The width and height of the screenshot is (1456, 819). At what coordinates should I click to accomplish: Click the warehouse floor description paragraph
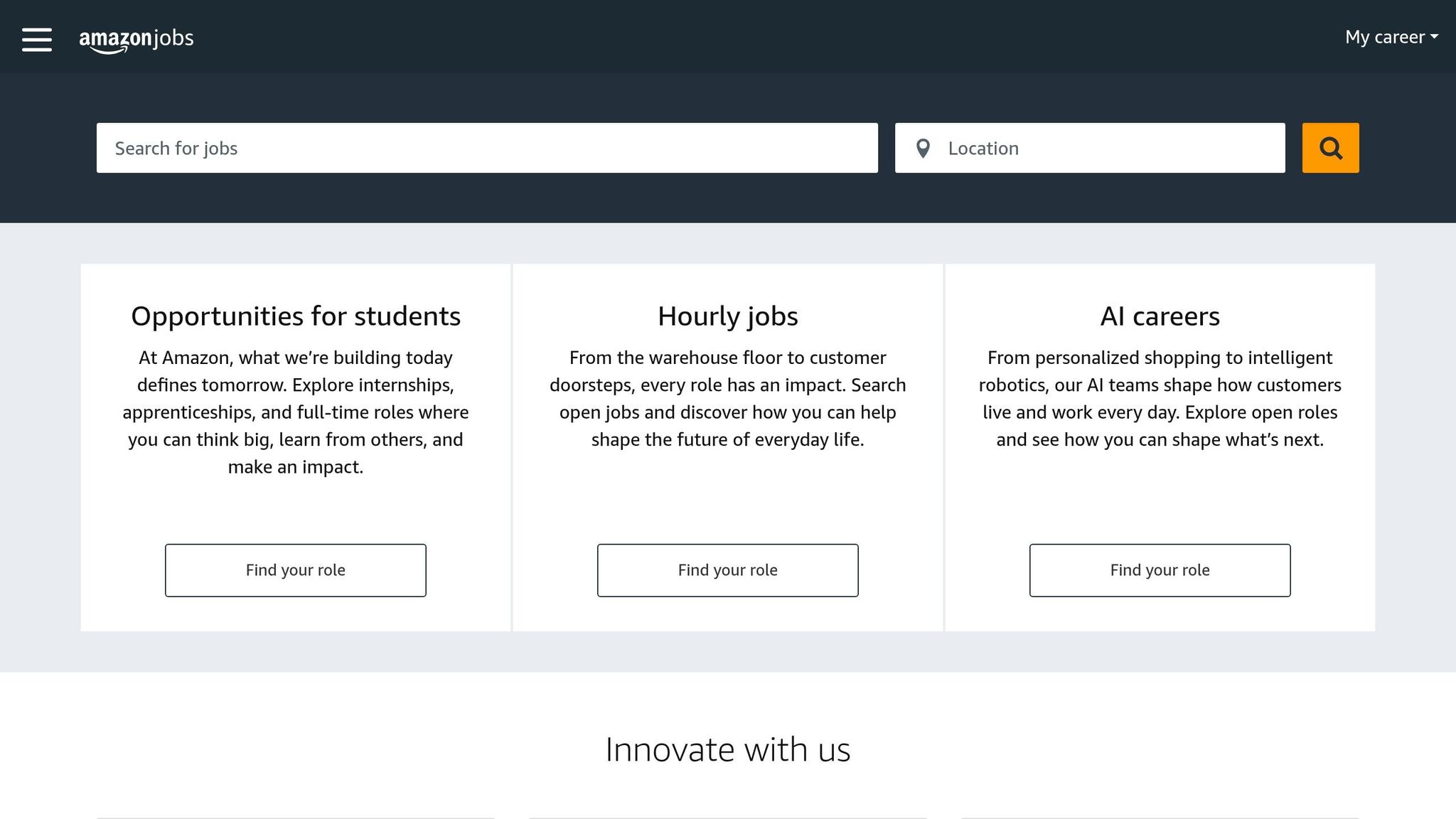[x=727, y=399]
